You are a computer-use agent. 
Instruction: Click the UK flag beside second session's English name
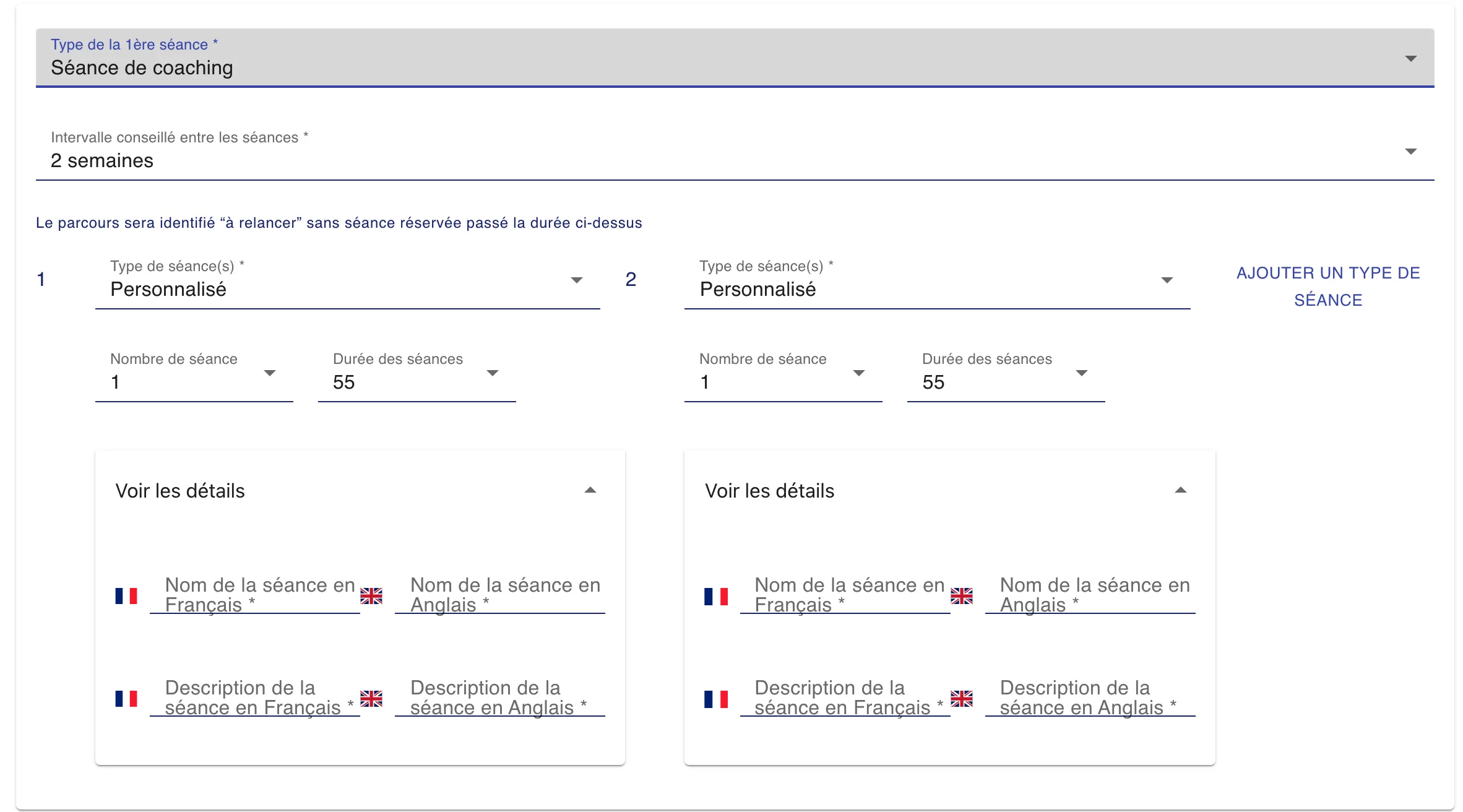962,596
